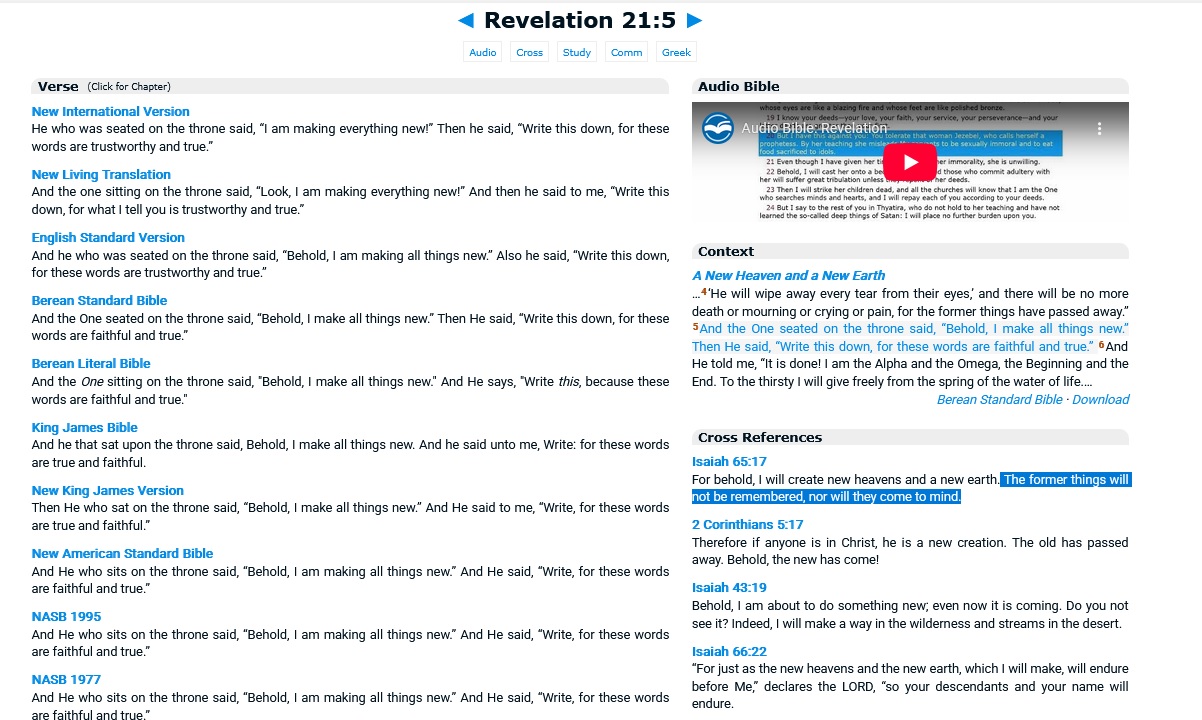Go to next verse with right arrow

pyautogui.click(x=694, y=20)
